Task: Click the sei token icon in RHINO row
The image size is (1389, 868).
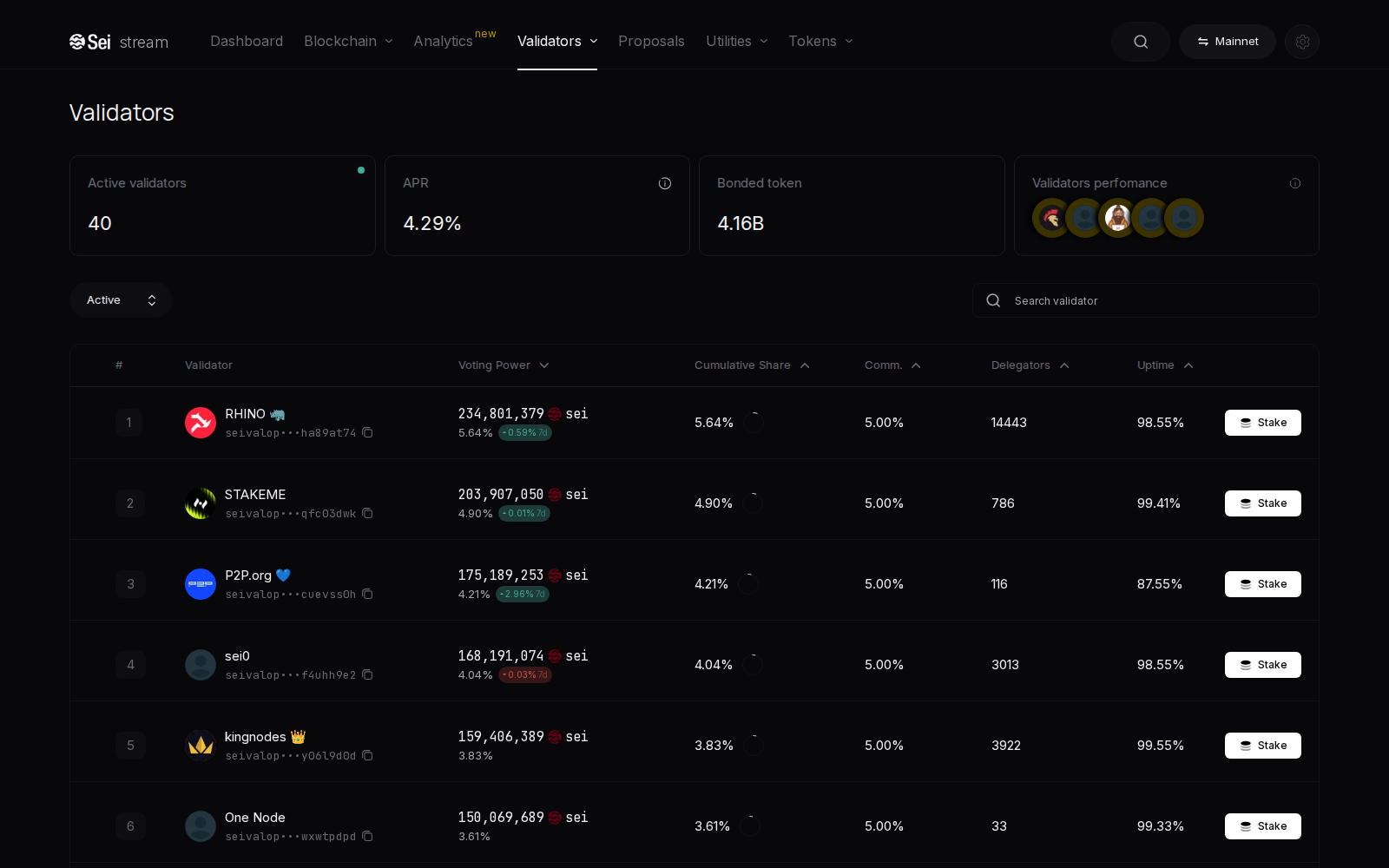Action: 555,414
